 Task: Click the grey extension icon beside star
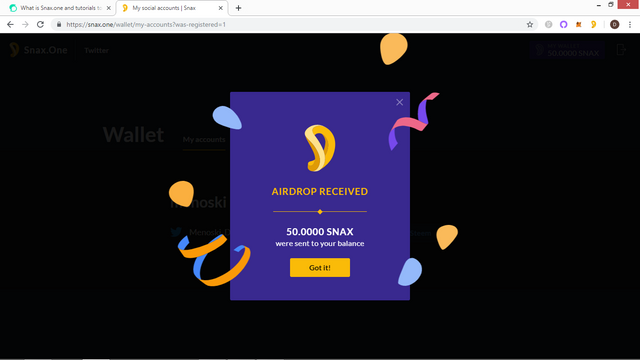click(x=549, y=24)
